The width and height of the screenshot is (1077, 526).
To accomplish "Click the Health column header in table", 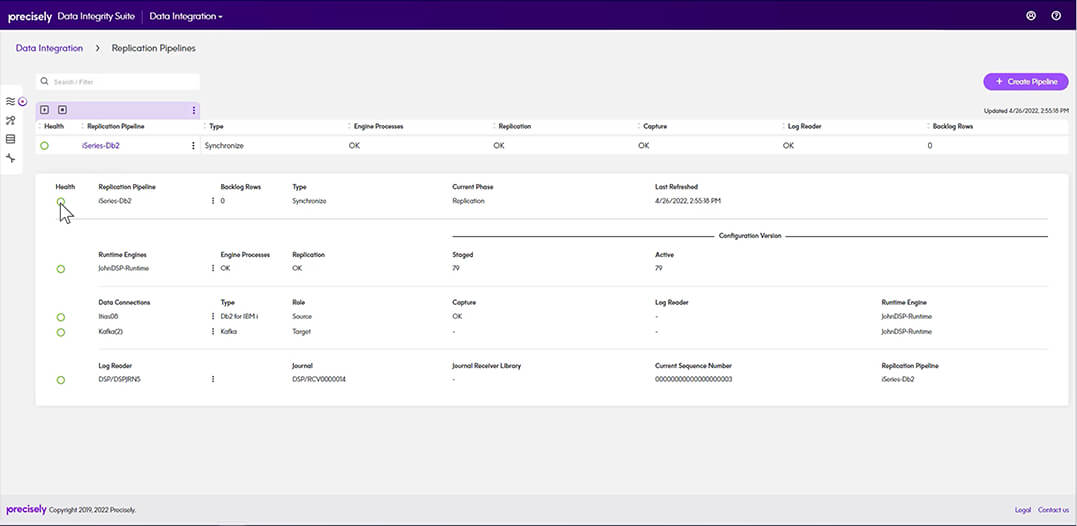I will pos(54,127).
